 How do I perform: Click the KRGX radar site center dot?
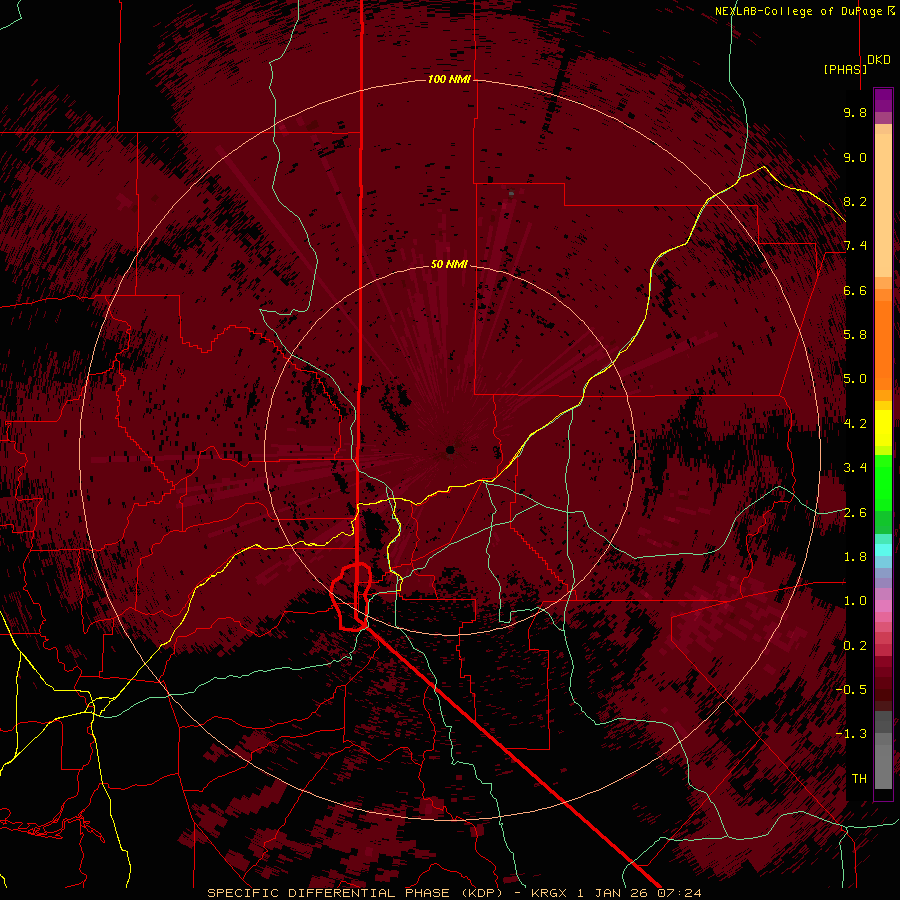pyautogui.click(x=450, y=450)
